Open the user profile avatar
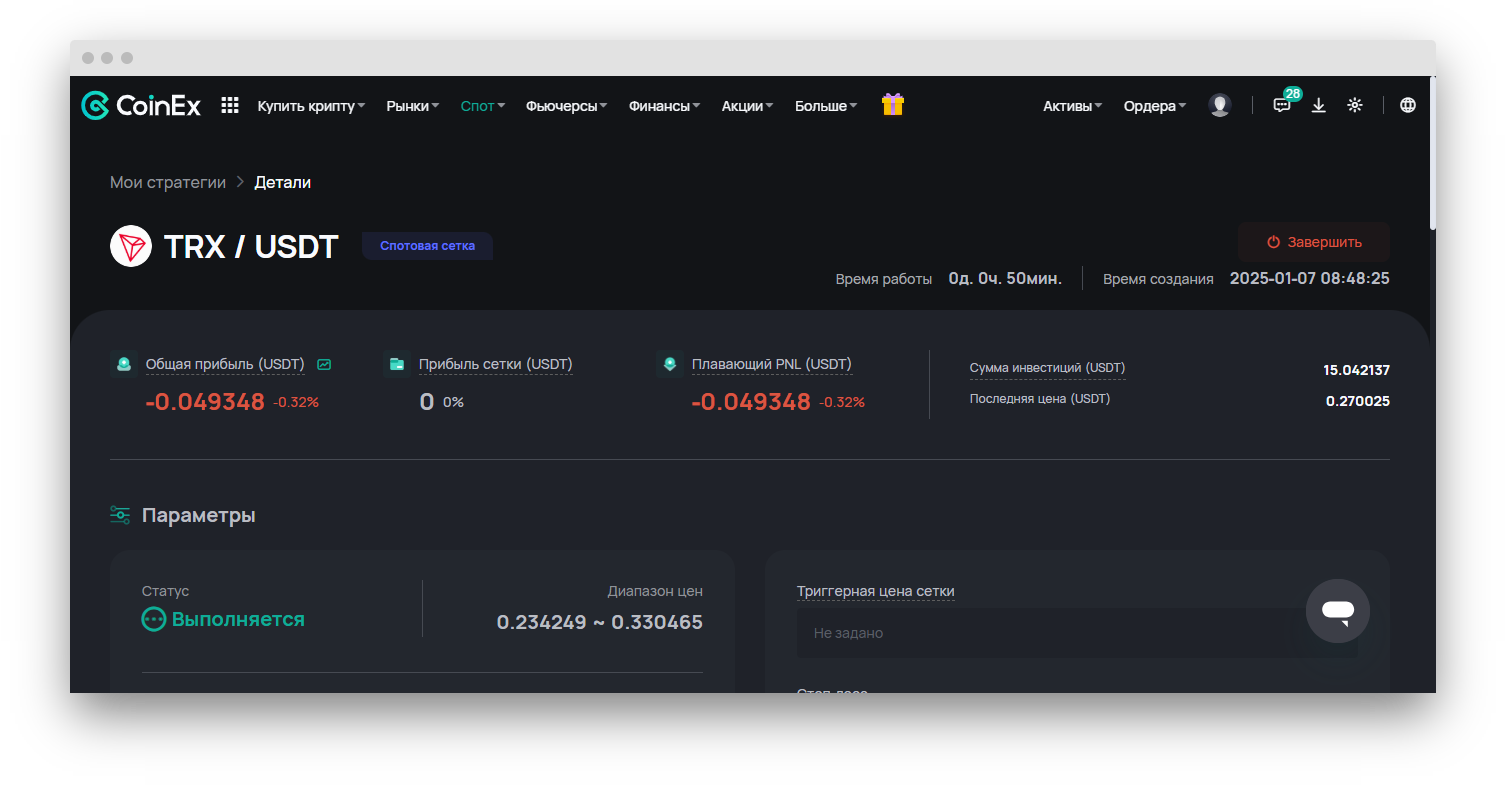 tap(1219, 105)
